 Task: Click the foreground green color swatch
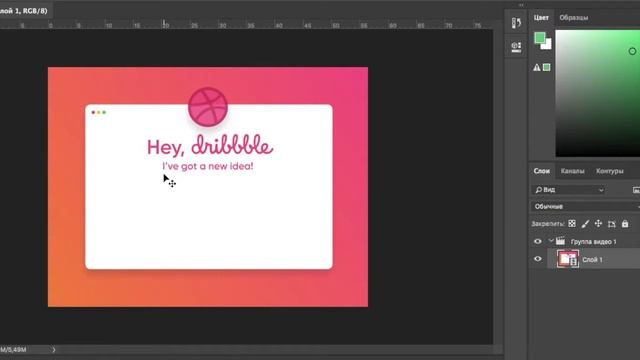(540, 38)
